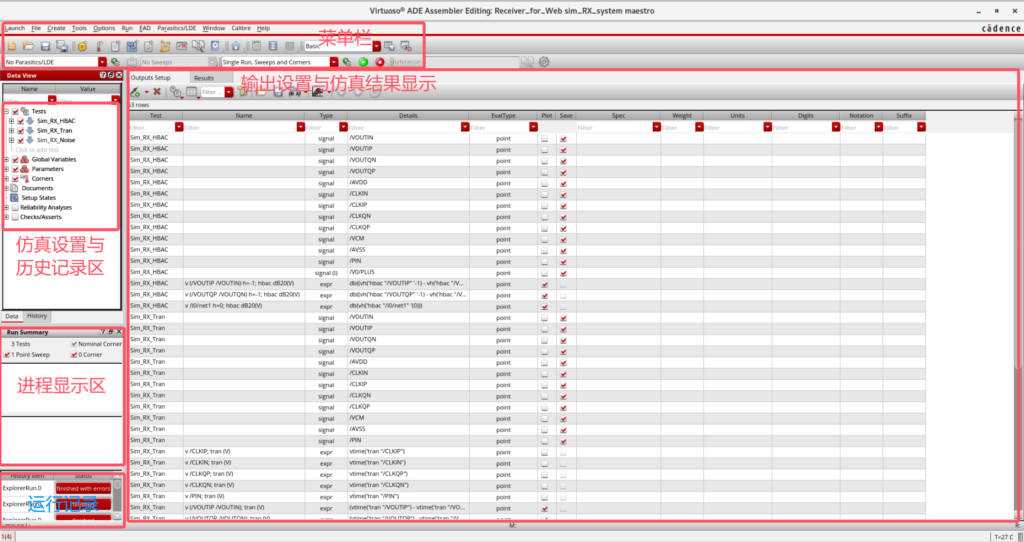
Task: Click the green Run Simulation button
Action: pos(363,61)
